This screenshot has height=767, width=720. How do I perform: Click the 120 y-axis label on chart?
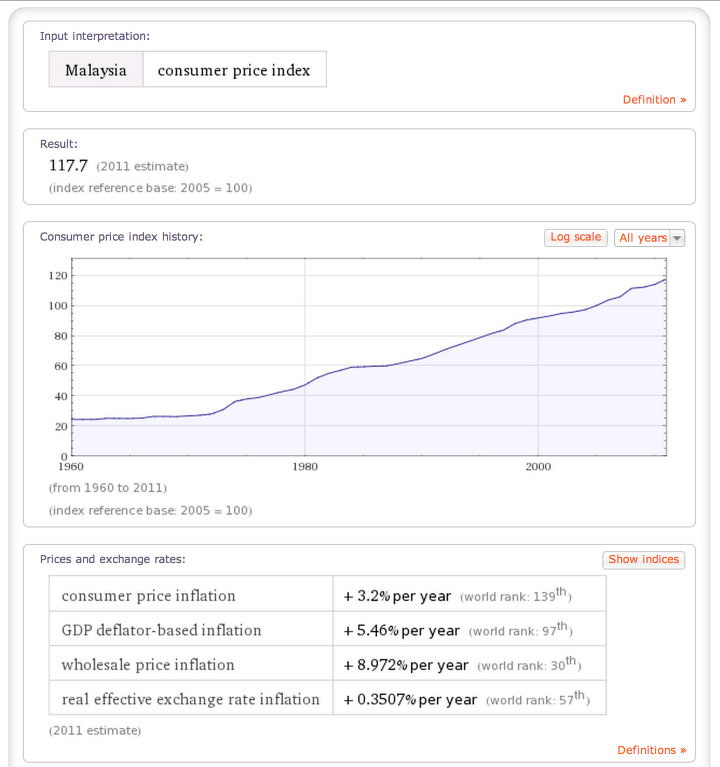pyautogui.click(x=58, y=276)
